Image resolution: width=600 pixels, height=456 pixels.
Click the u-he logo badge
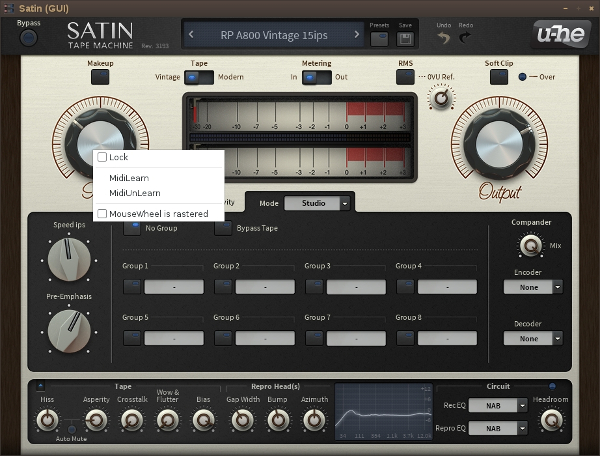[x=560, y=34]
